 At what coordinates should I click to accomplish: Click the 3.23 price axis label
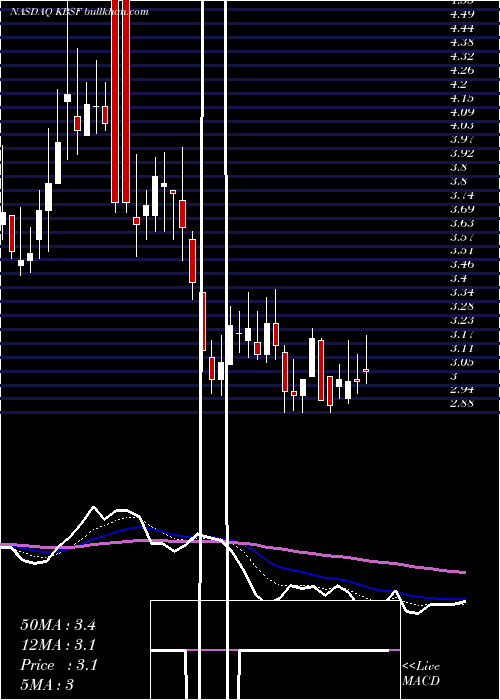click(462, 320)
